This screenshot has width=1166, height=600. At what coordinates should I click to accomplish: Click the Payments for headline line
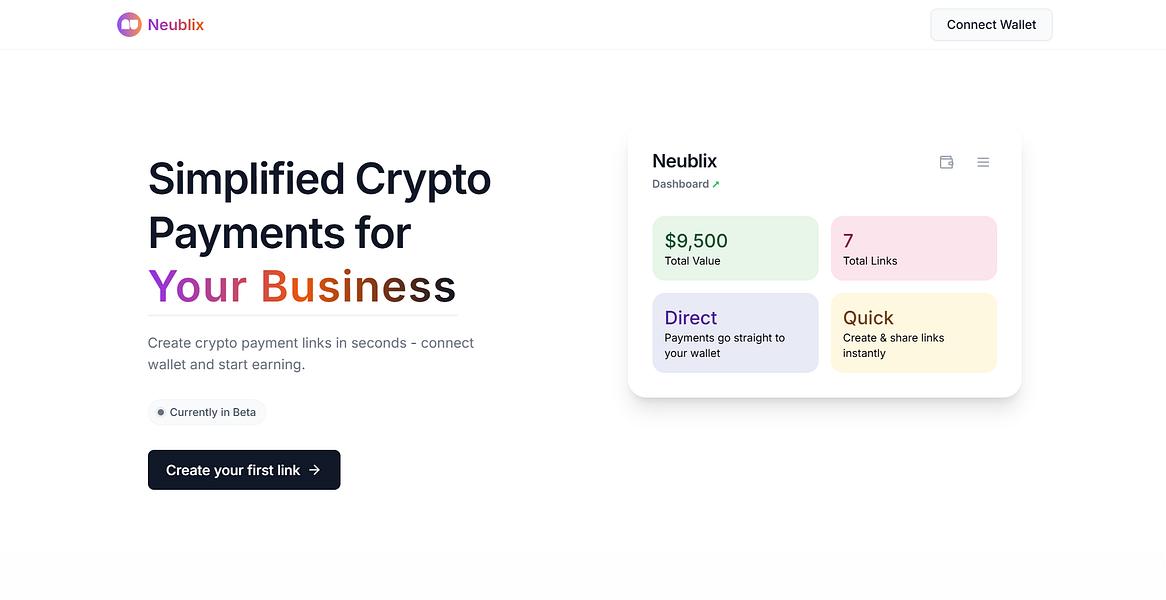coord(280,233)
